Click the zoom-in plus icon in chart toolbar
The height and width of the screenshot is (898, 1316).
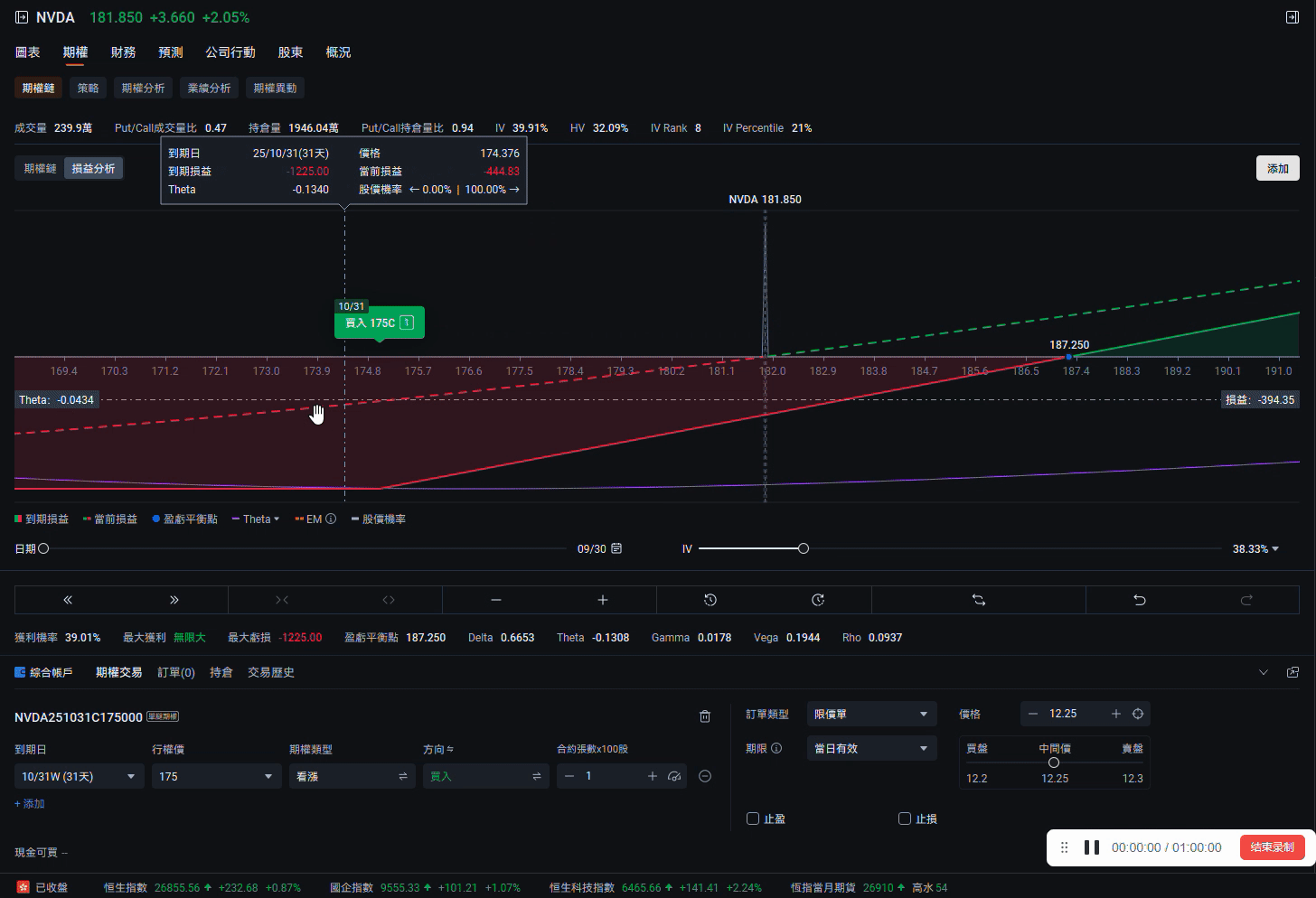coord(603,600)
